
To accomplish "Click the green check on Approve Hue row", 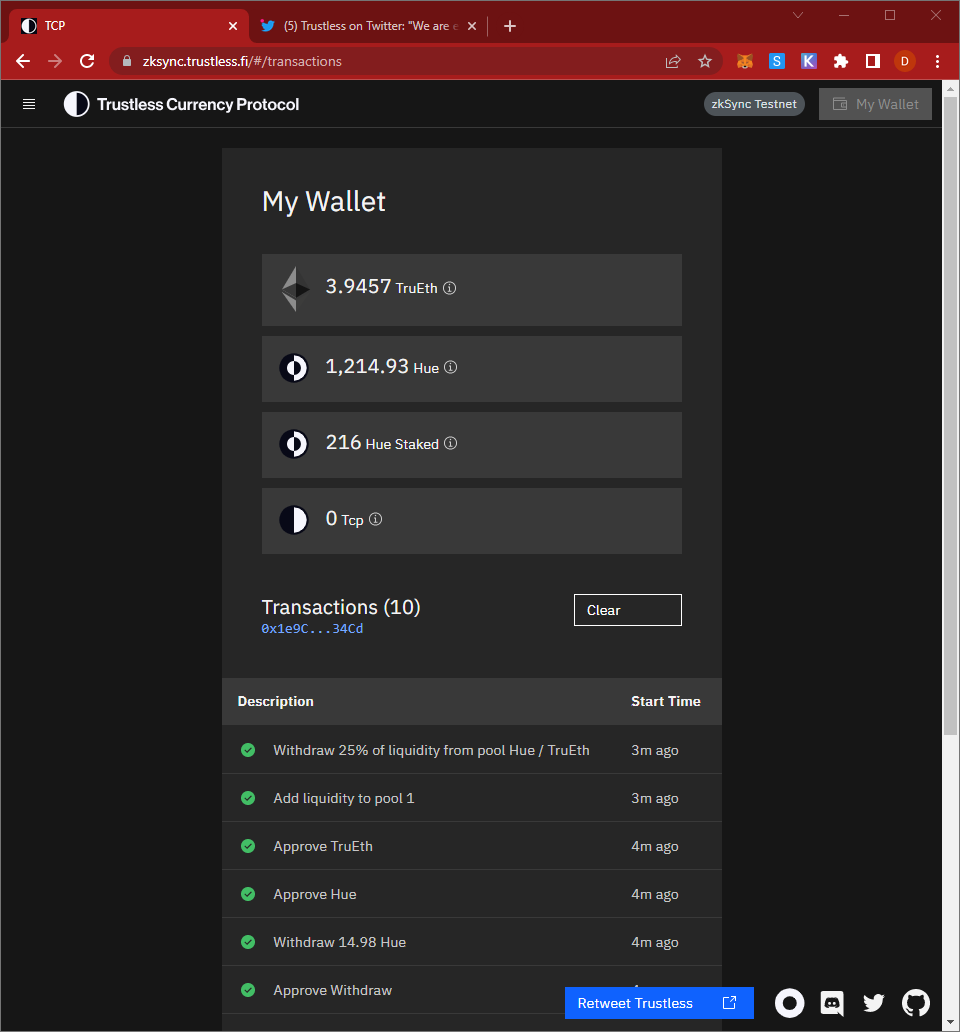I will [x=248, y=894].
